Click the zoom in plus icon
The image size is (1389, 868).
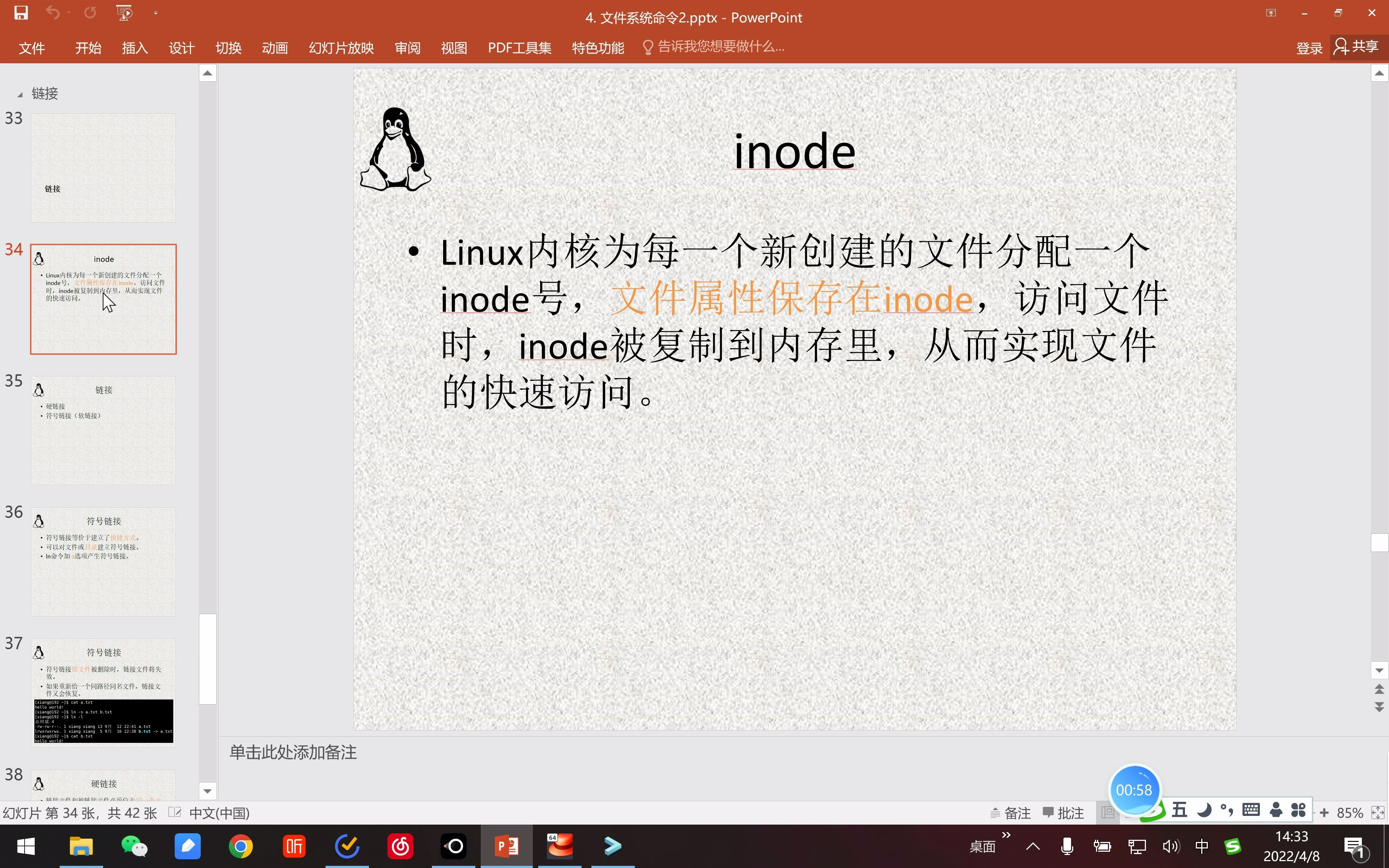[x=1324, y=812]
